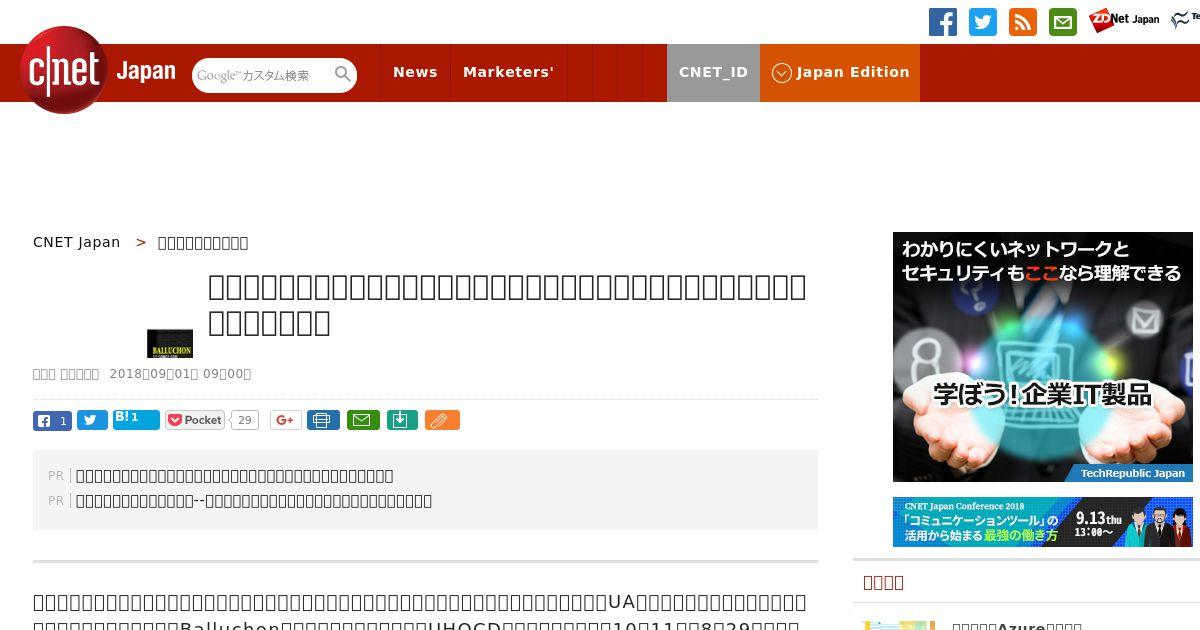Open the CNET_ID tab
The width and height of the screenshot is (1200, 630).
point(713,72)
